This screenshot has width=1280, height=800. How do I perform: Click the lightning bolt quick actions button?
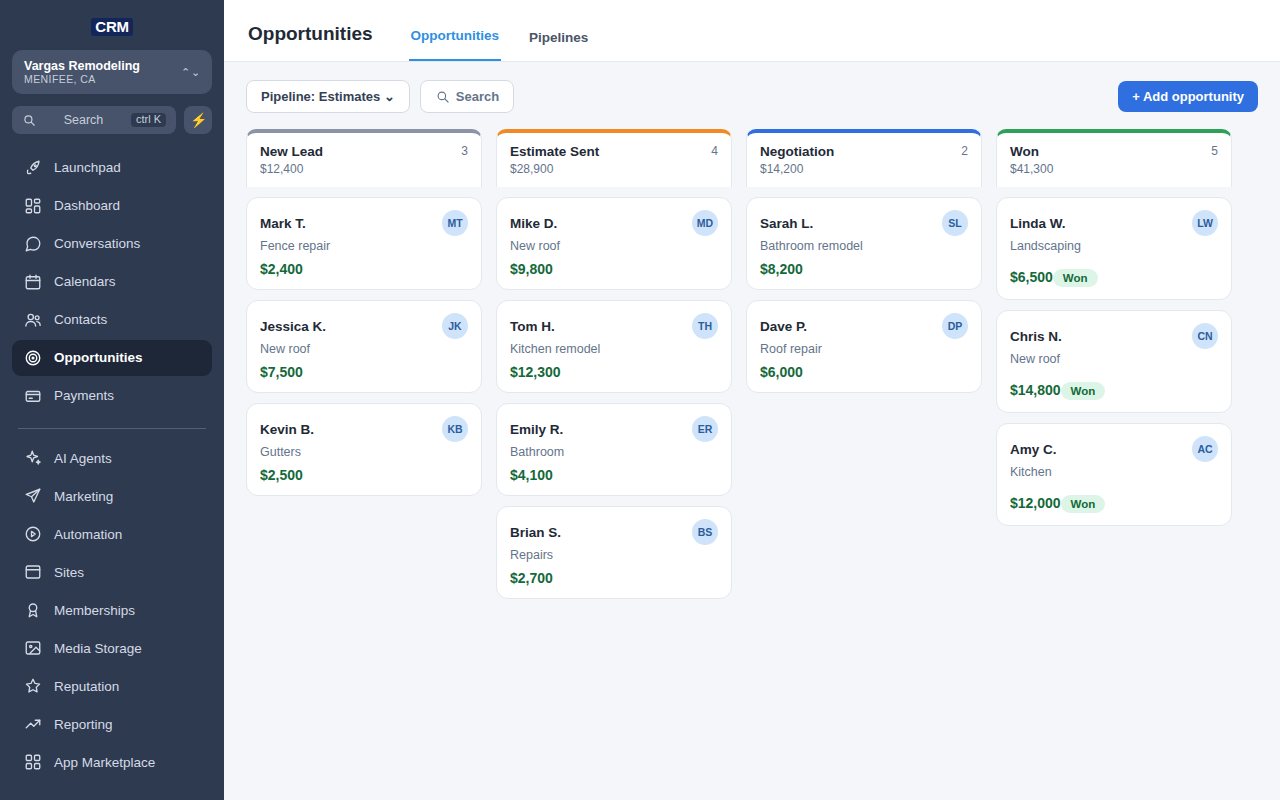coord(198,120)
